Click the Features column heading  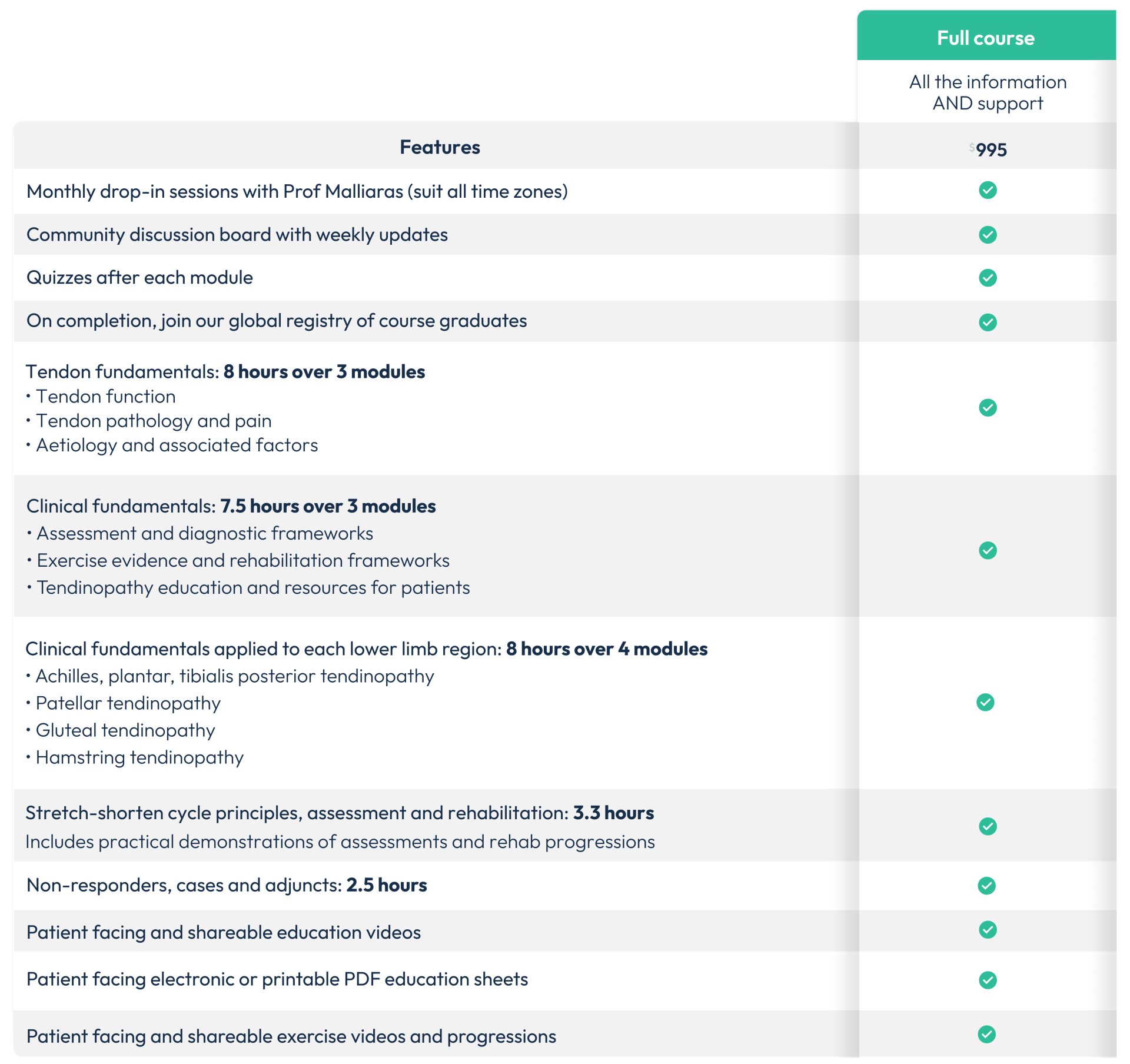coord(440,147)
